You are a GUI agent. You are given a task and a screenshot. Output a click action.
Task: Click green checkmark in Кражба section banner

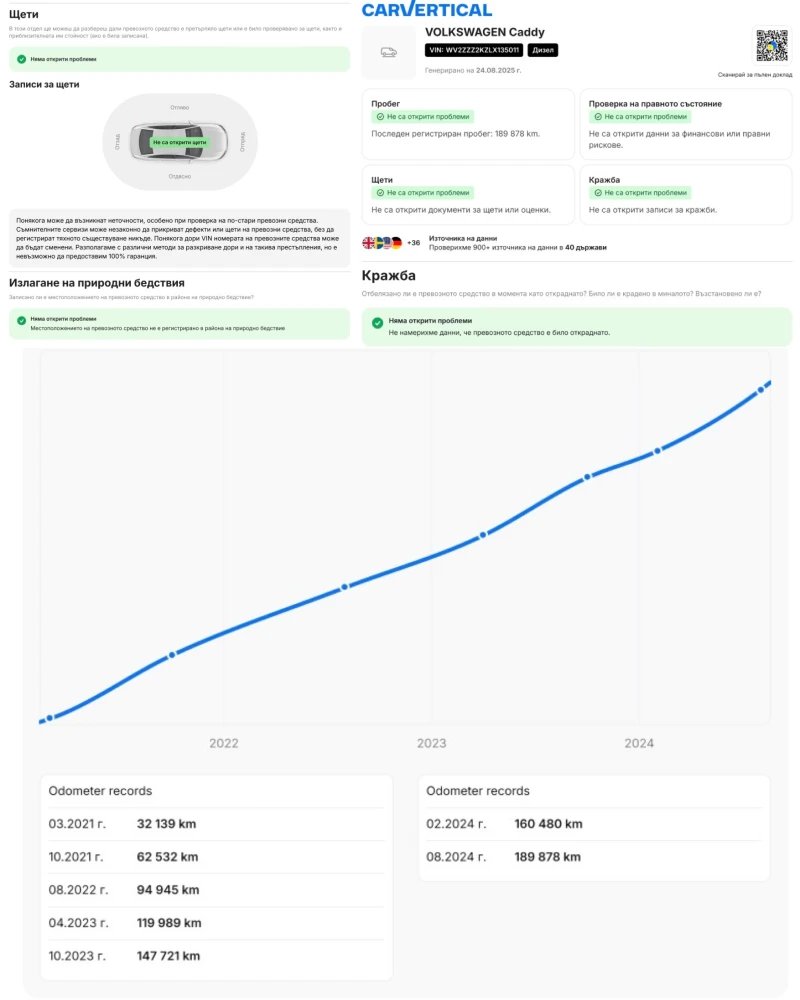coord(377,322)
